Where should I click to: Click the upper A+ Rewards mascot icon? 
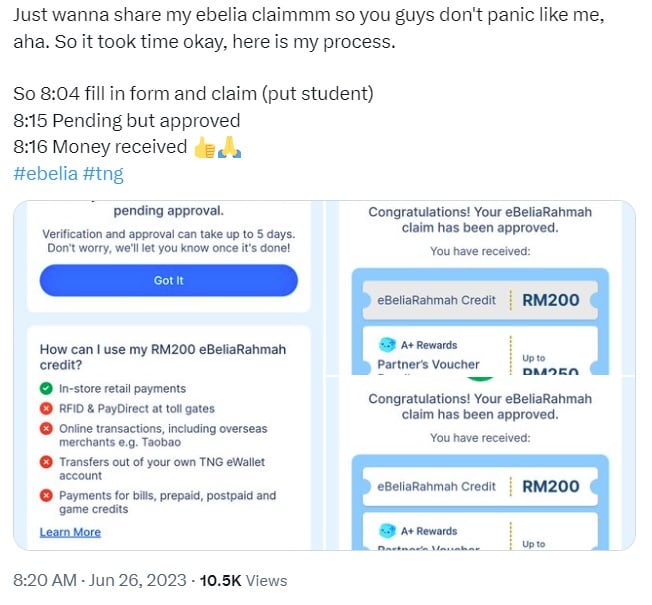(x=387, y=345)
